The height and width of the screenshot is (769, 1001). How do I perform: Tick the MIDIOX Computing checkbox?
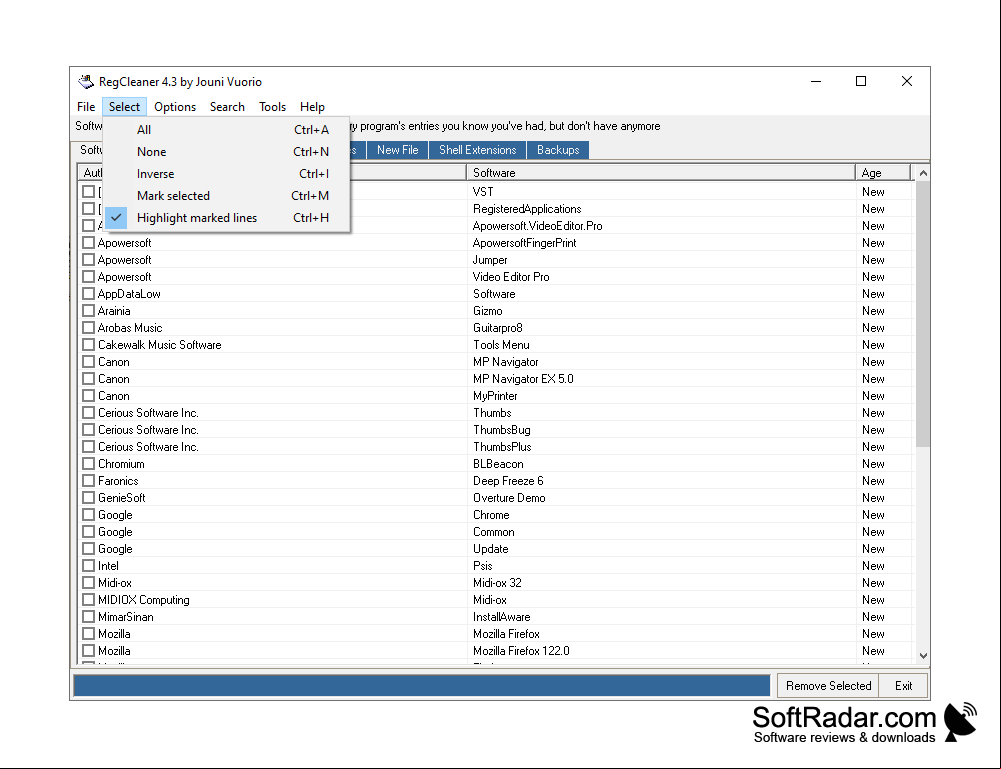[89, 600]
